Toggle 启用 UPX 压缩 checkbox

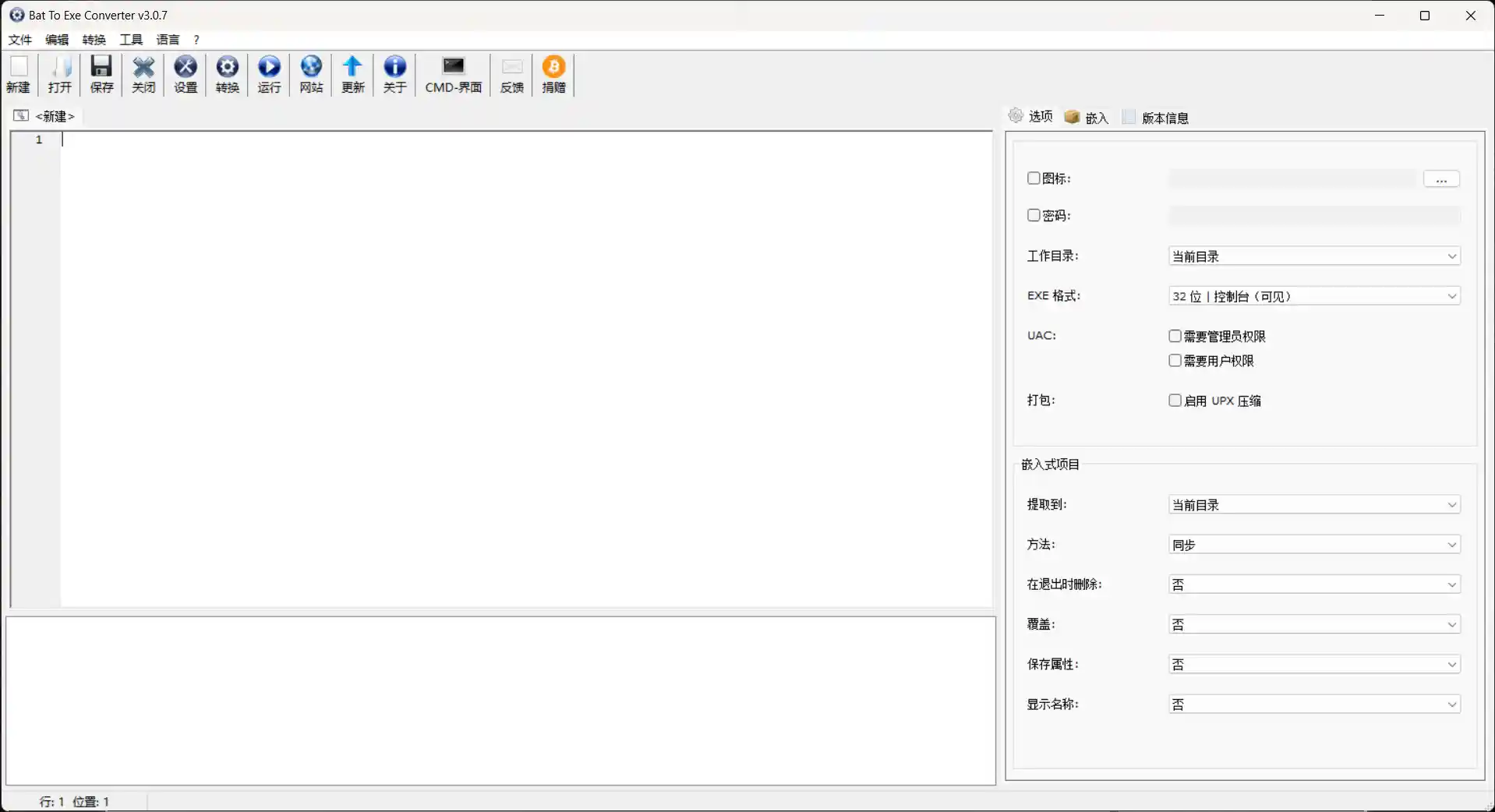point(1175,401)
